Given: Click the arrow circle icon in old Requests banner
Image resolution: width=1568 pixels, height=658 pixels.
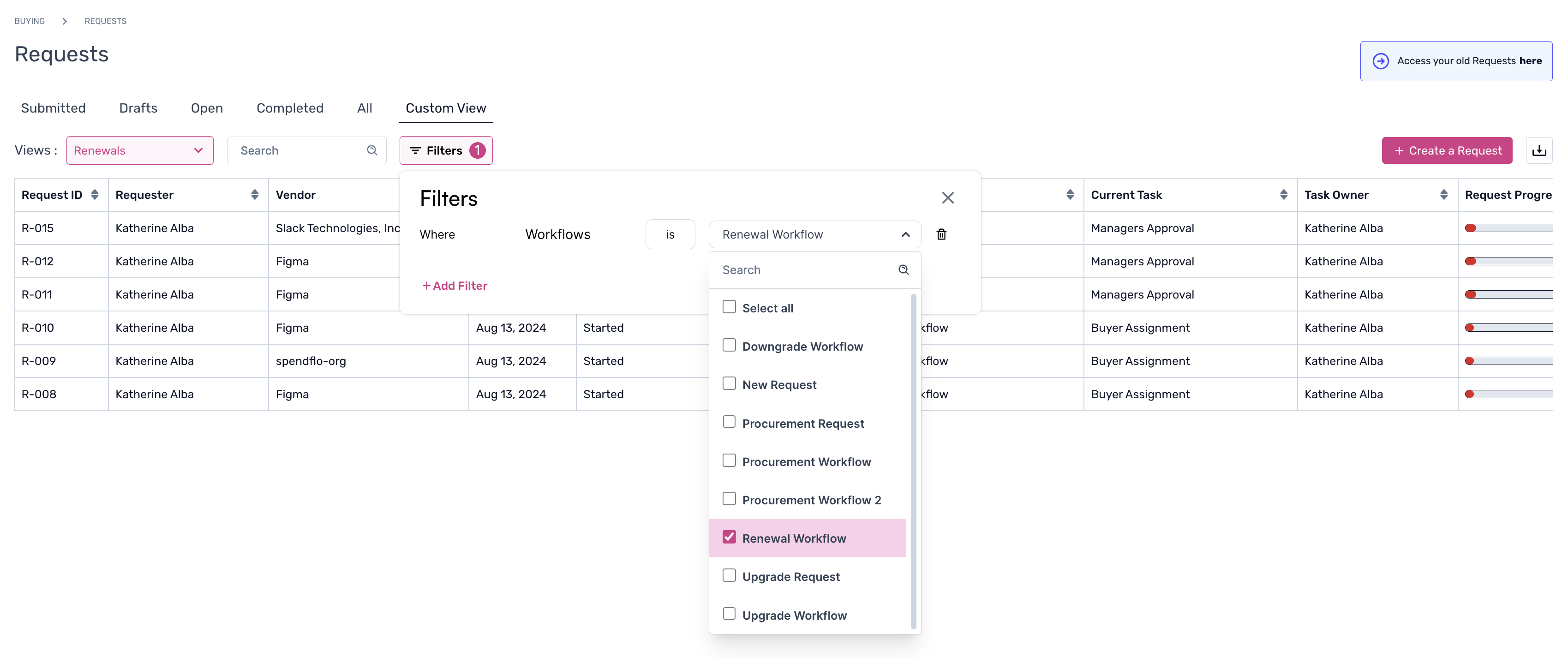Looking at the screenshot, I should click(1381, 61).
